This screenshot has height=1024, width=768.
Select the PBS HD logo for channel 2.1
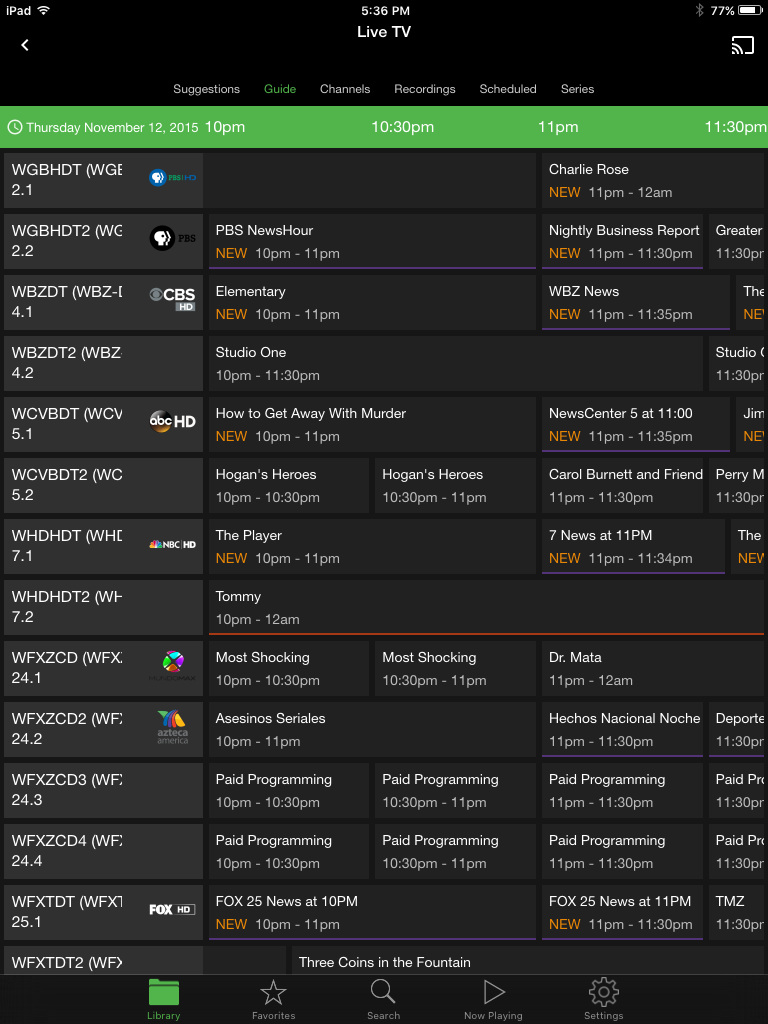(172, 178)
